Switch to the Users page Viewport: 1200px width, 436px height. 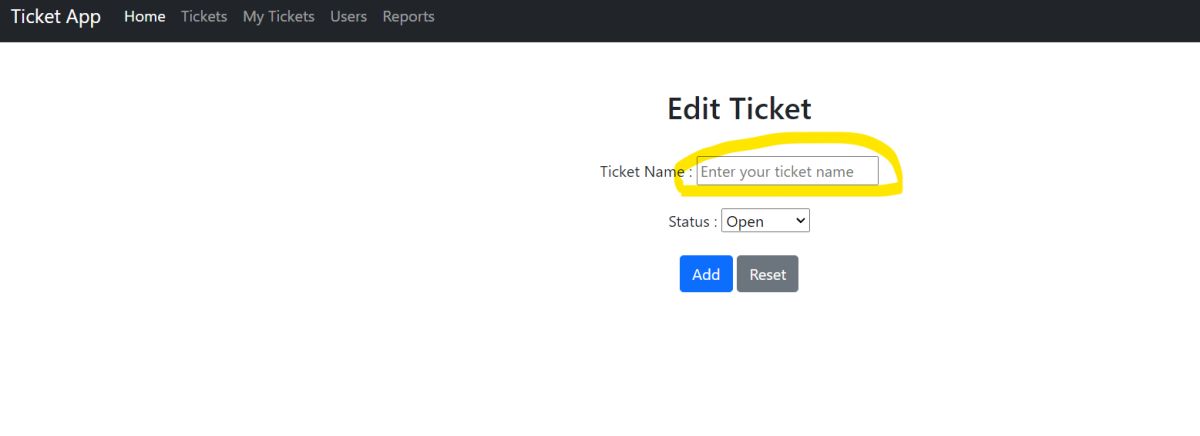[348, 17]
